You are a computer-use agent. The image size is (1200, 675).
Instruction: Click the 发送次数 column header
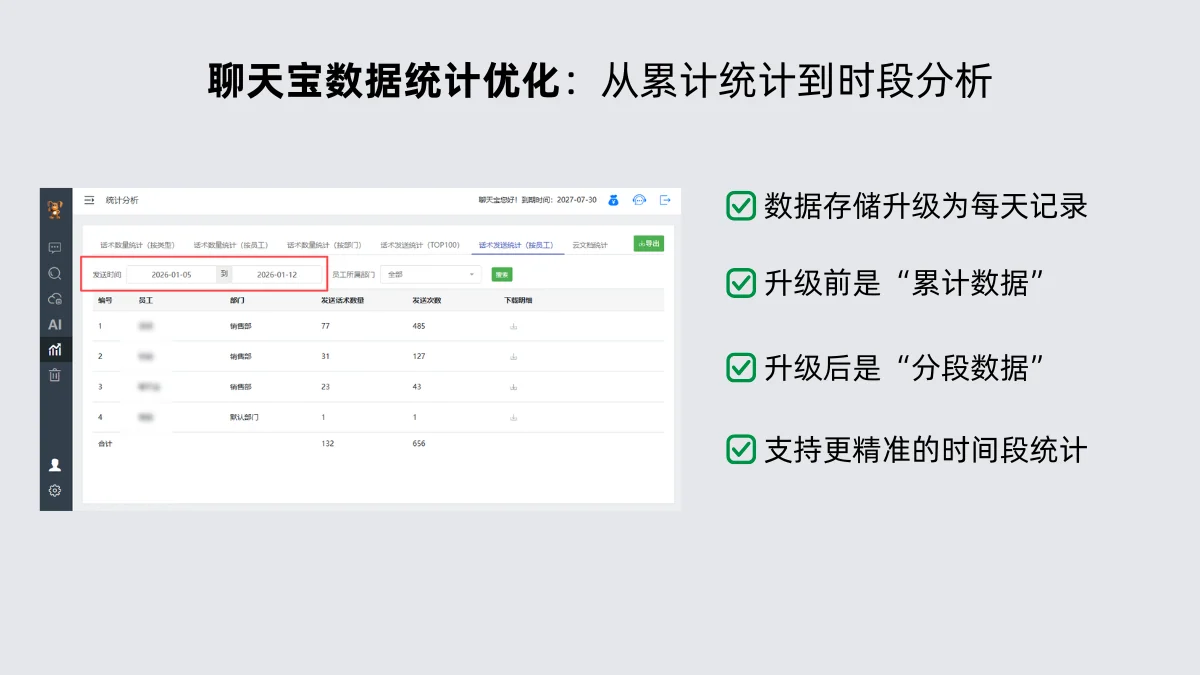pyautogui.click(x=425, y=300)
